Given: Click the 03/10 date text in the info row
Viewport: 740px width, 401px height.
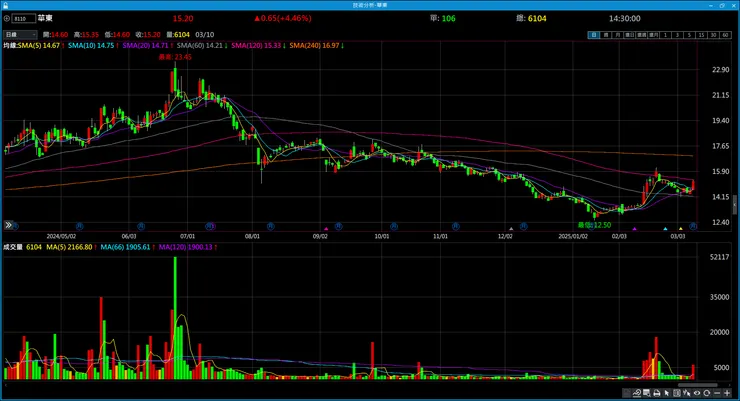Looking at the screenshot, I should (205, 35).
